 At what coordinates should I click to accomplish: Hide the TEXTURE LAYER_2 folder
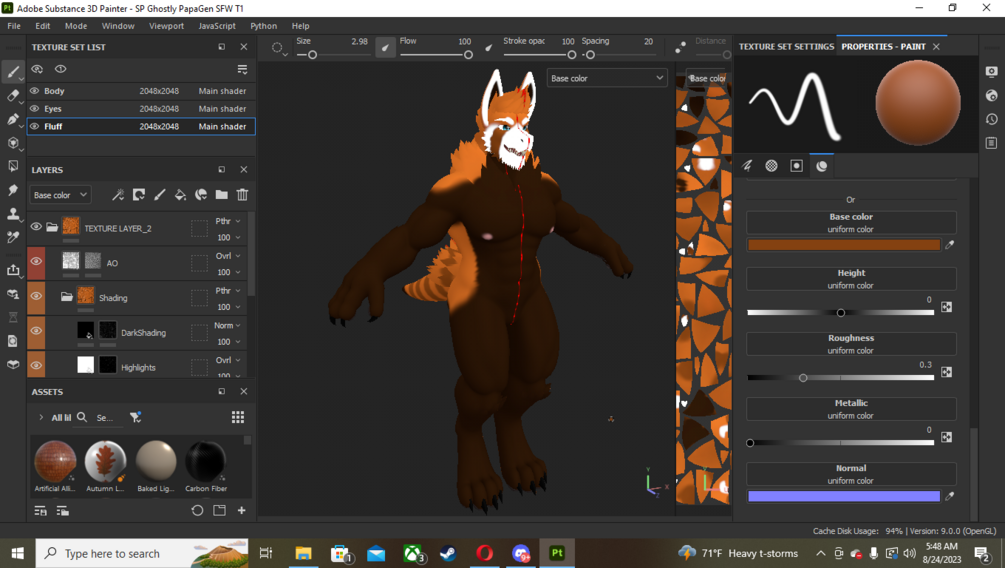(x=36, y=228)
